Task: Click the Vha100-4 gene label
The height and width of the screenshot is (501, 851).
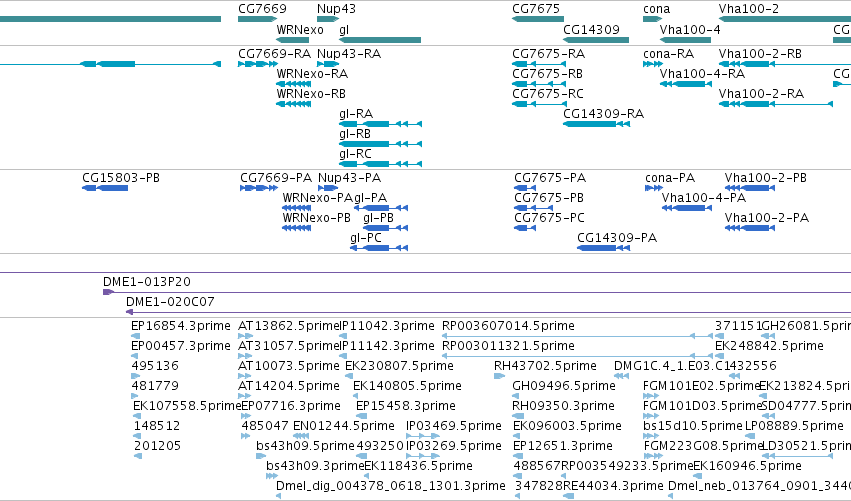Action: 690,30
